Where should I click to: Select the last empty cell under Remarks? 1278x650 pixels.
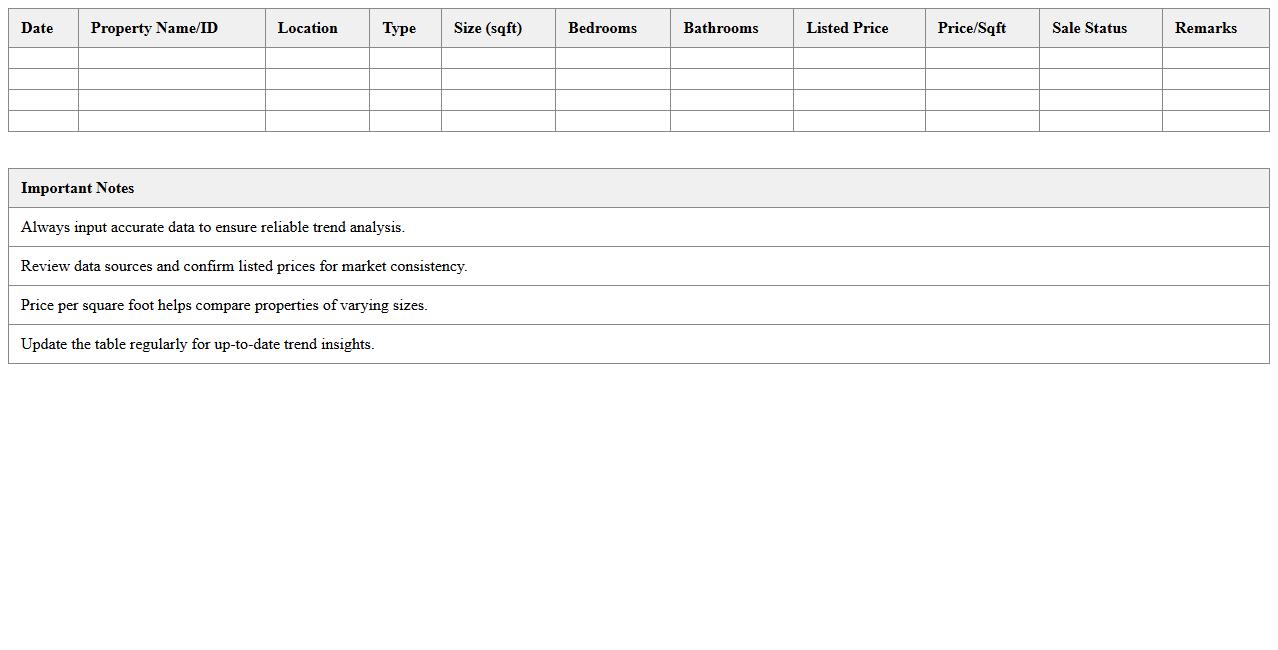(x=1215, y=121)
